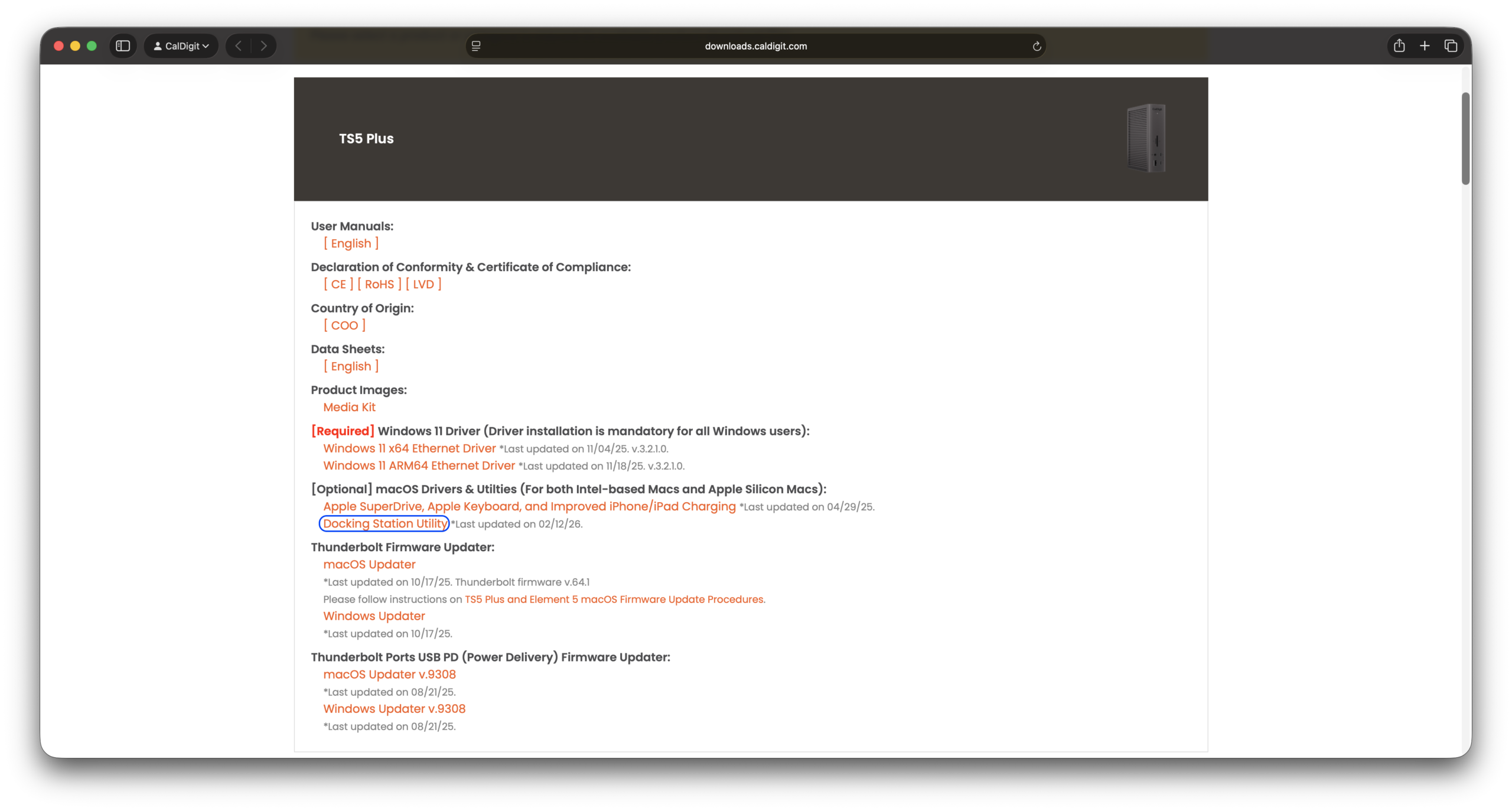Download the Windows 11 ARM64 Ethernet Driver
The image size is (1512, 811).
(x=419, y=465)
